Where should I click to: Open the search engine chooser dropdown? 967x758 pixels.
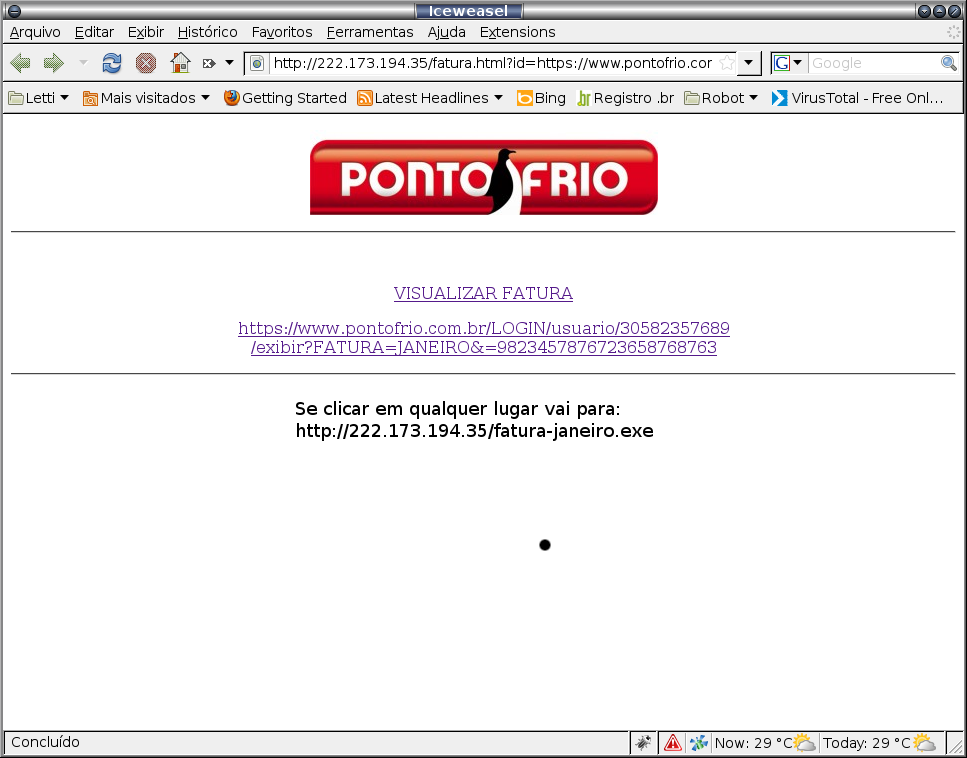pyautogui.click(x=797, y=63)
